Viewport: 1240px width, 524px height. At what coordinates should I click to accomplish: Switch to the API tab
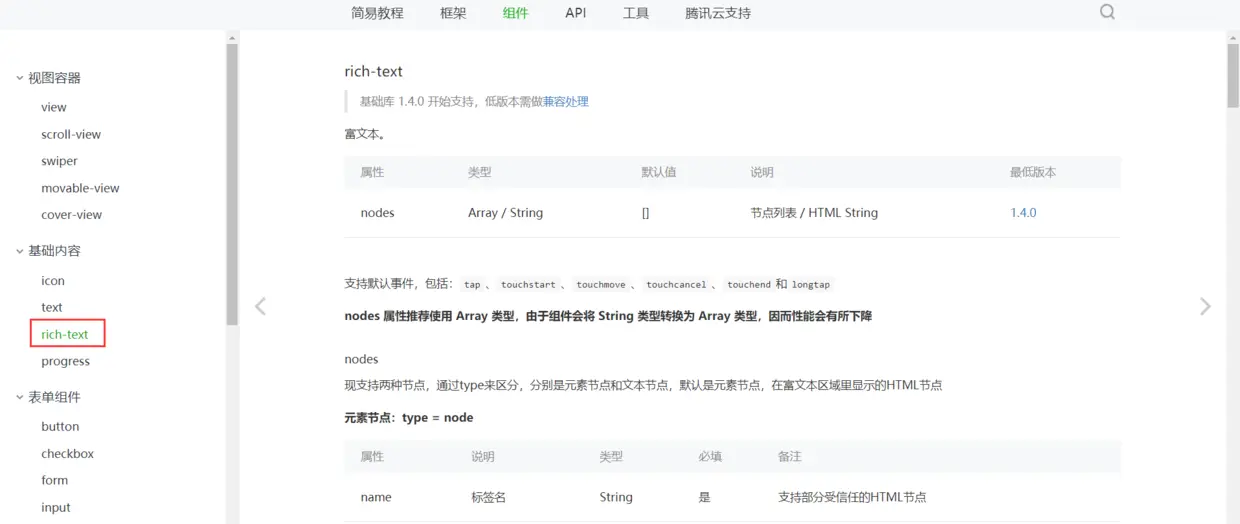(x=576, y=13)
